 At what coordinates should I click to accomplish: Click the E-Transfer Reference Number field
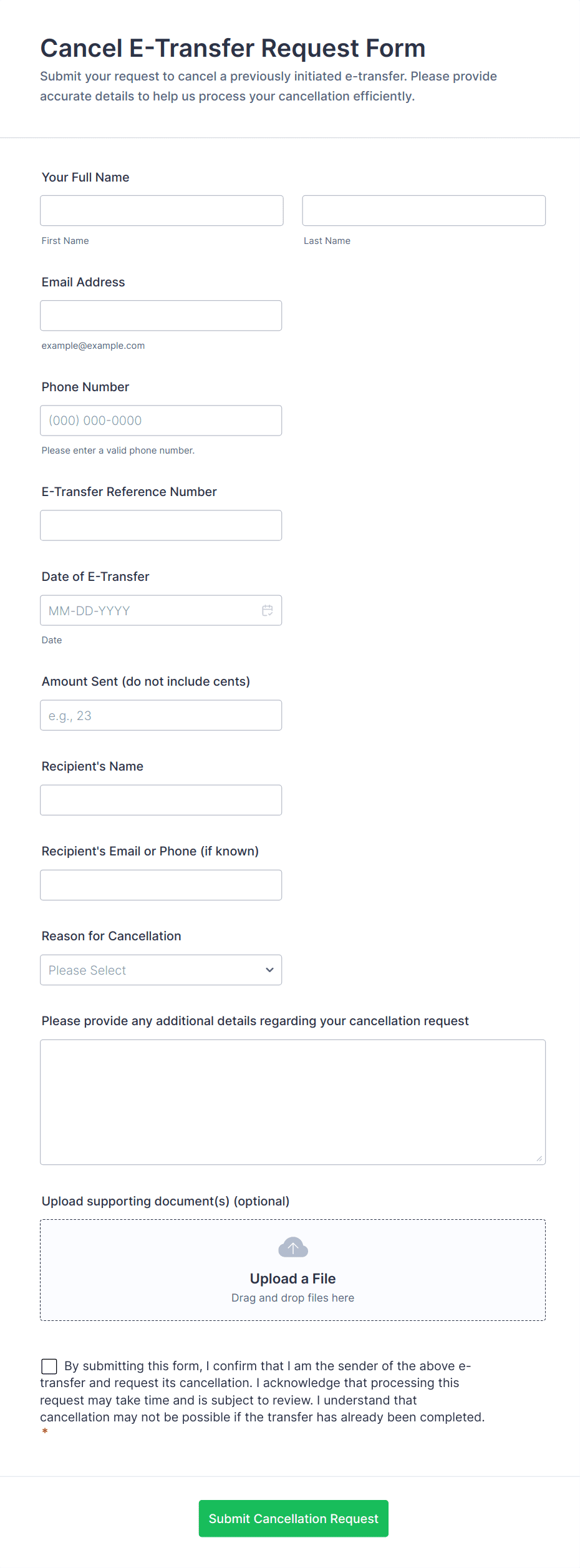[161, 525]
